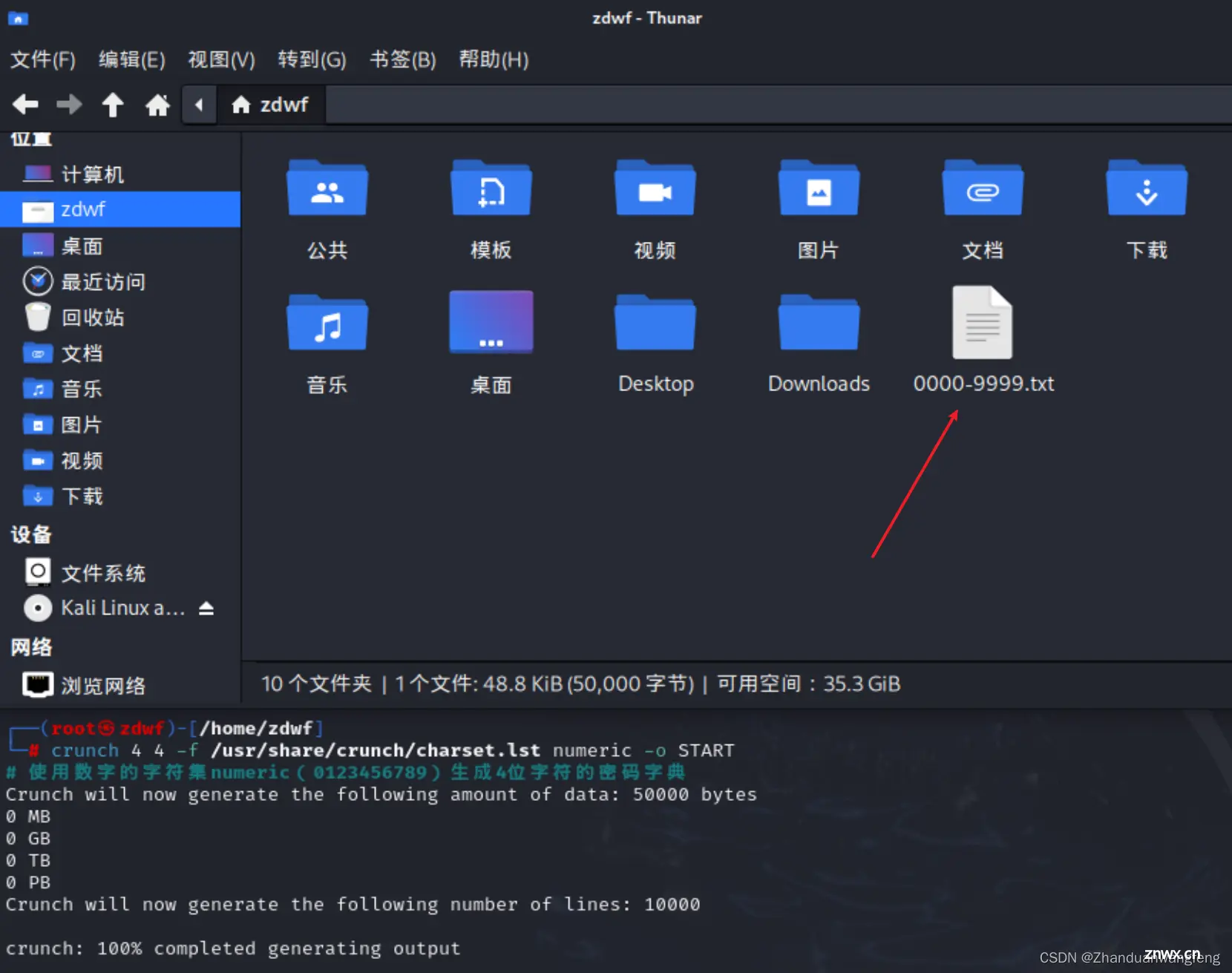Select the Downloads folder icon
1232x973 pixels.
tap(819, 323)
